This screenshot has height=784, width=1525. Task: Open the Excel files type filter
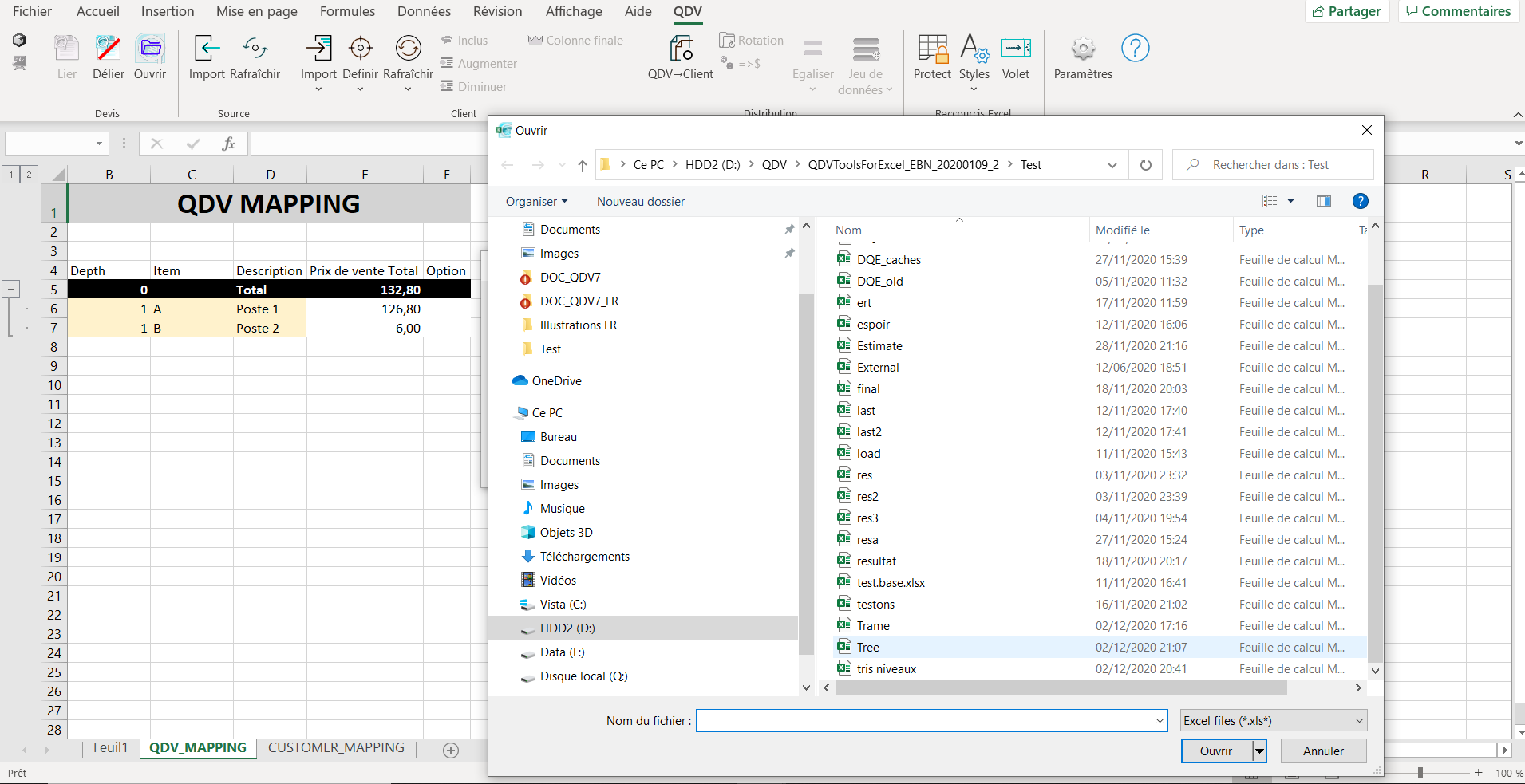(x=1274, y=721)
